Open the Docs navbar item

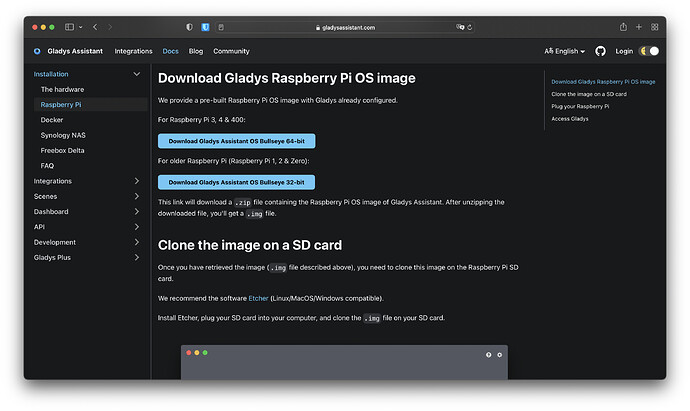pos(170,51)
